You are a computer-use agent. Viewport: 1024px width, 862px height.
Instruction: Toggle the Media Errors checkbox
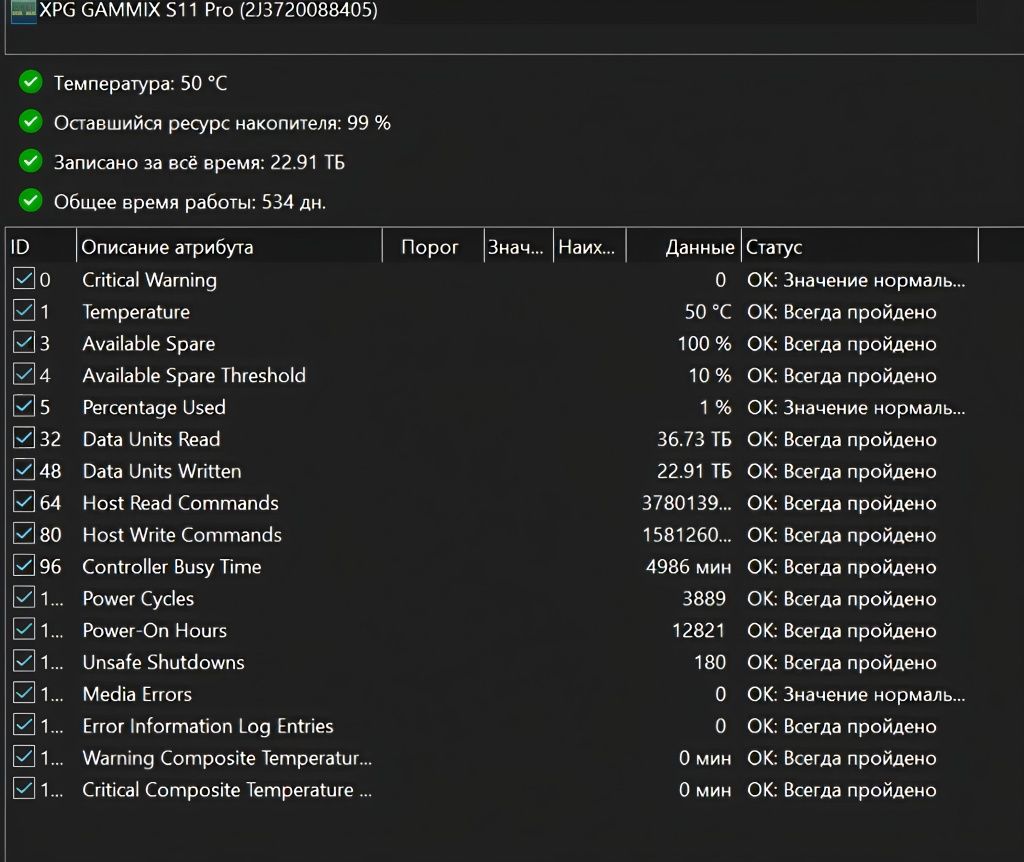coord(24,693)
